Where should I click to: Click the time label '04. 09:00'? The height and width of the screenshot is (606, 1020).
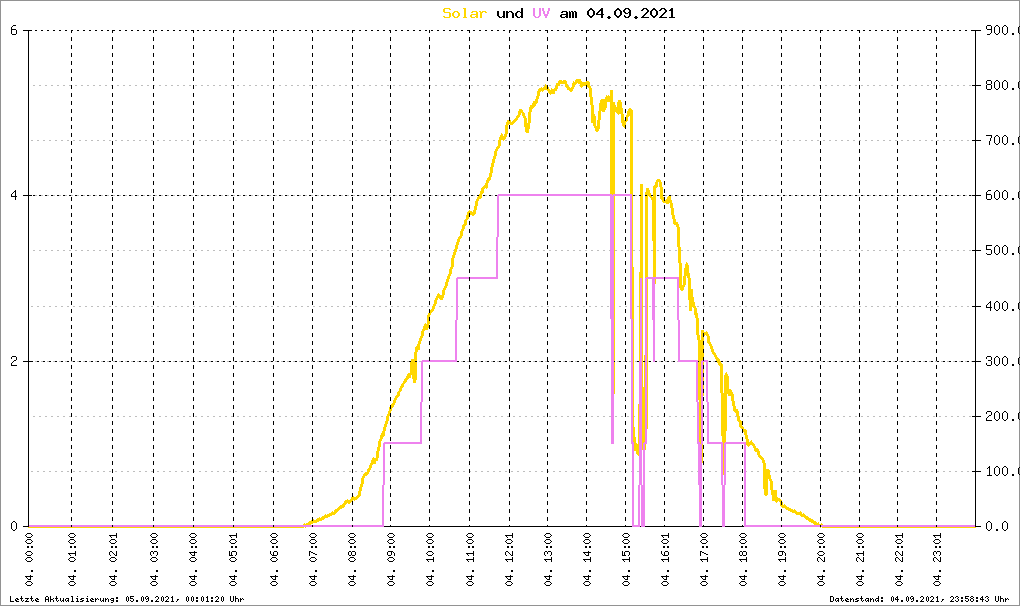pyautogui.click(x=390, y=560)
